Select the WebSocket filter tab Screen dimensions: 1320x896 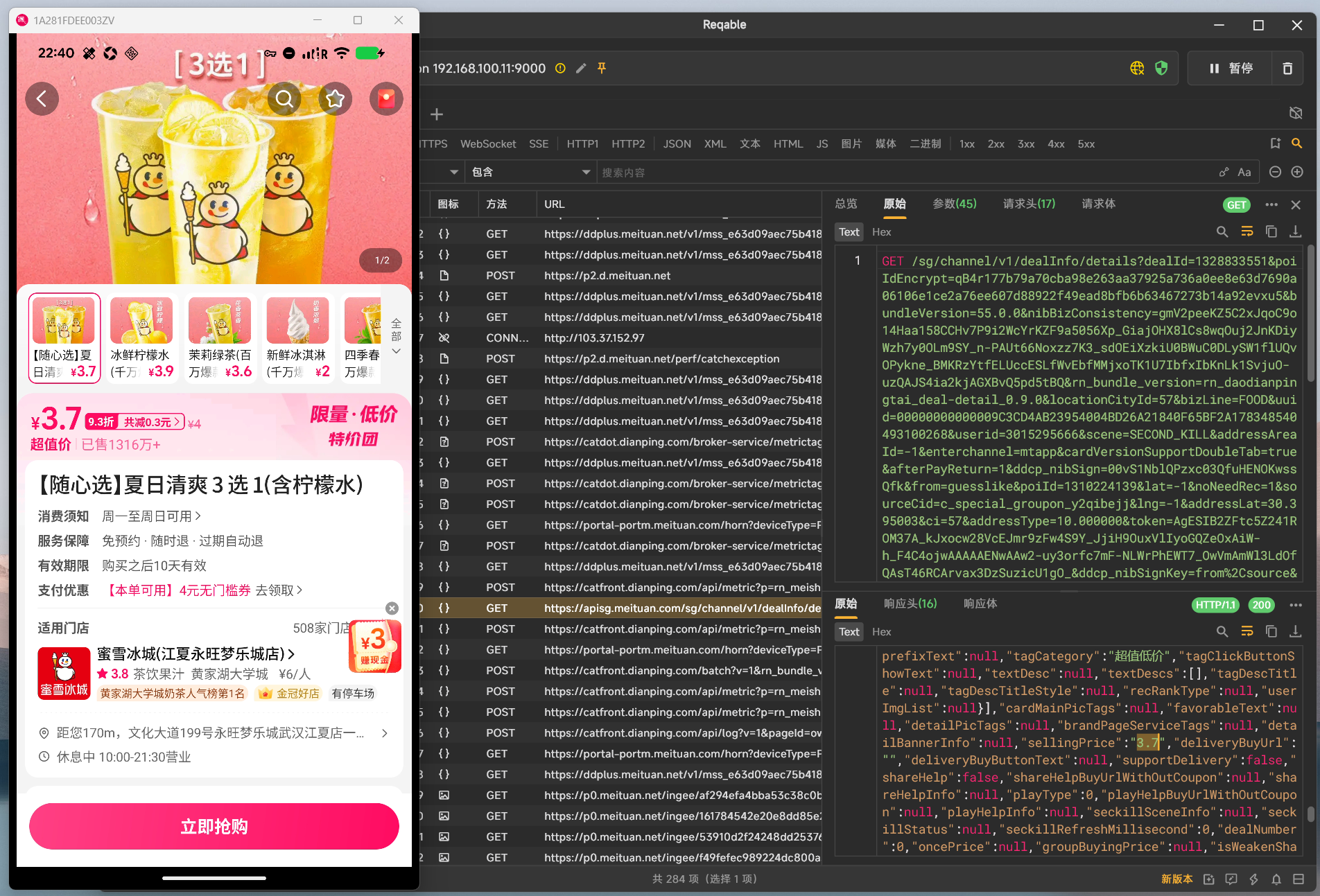(488, 144)
